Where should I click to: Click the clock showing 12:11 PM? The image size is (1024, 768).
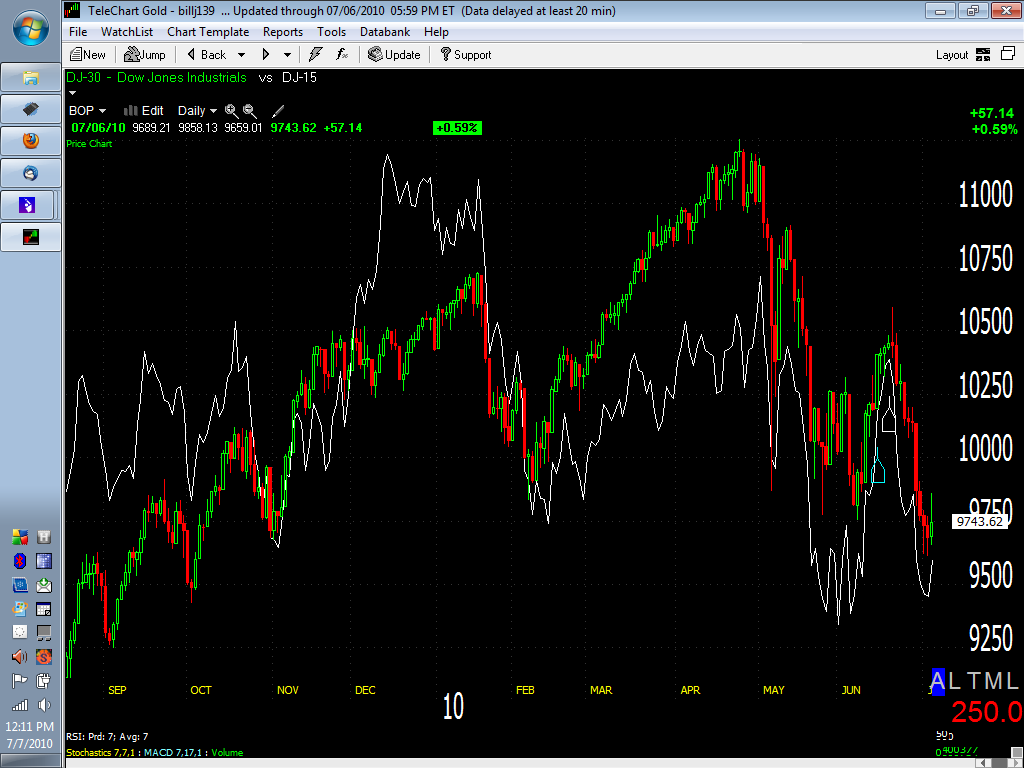30,726
